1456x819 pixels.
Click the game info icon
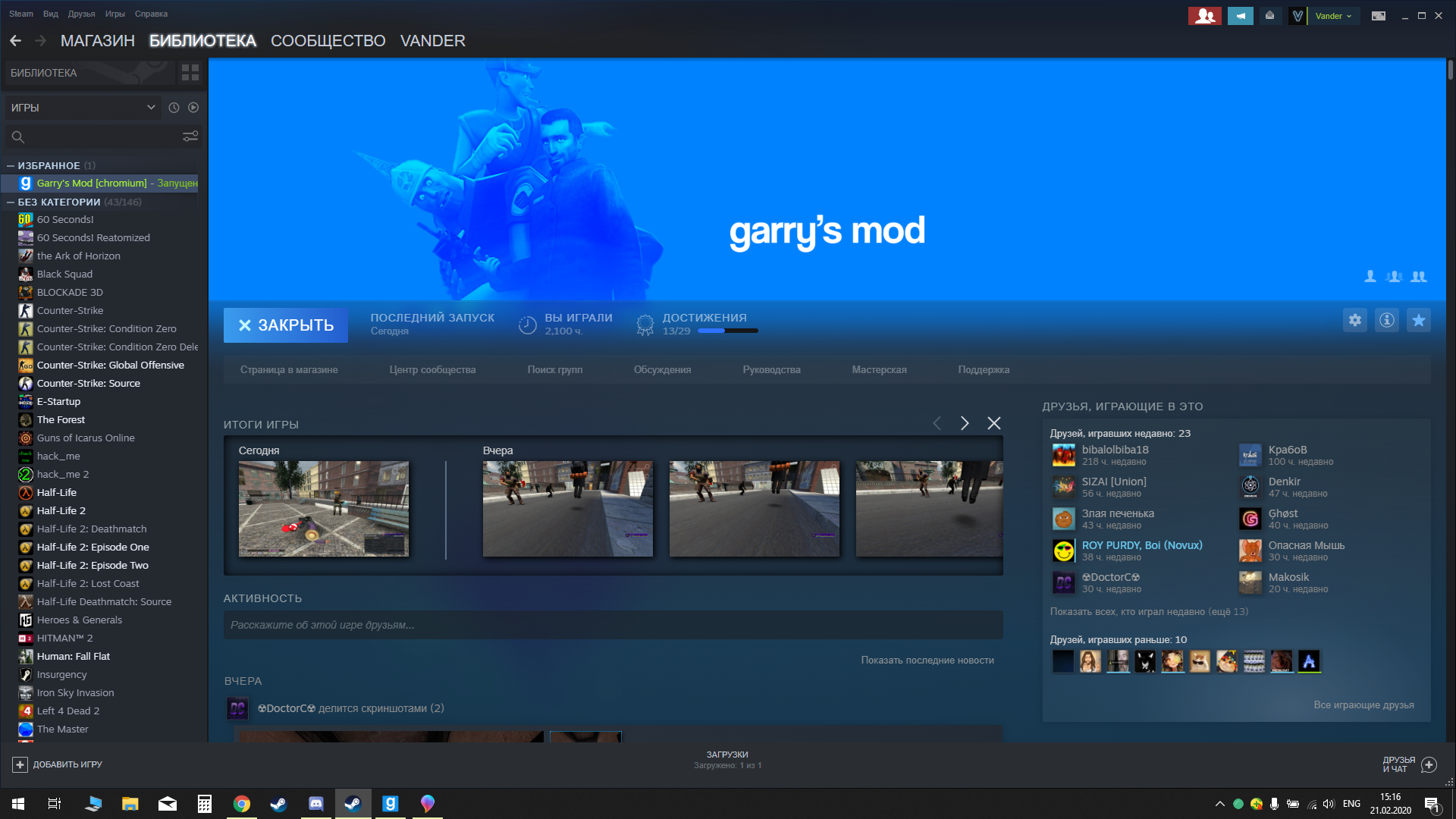pos(1387,320)
